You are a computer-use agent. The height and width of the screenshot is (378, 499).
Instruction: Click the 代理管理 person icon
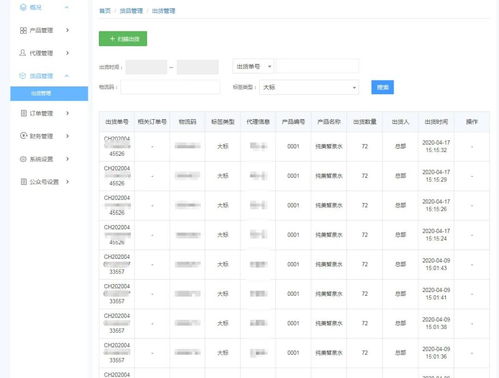(x=23, y=53)
